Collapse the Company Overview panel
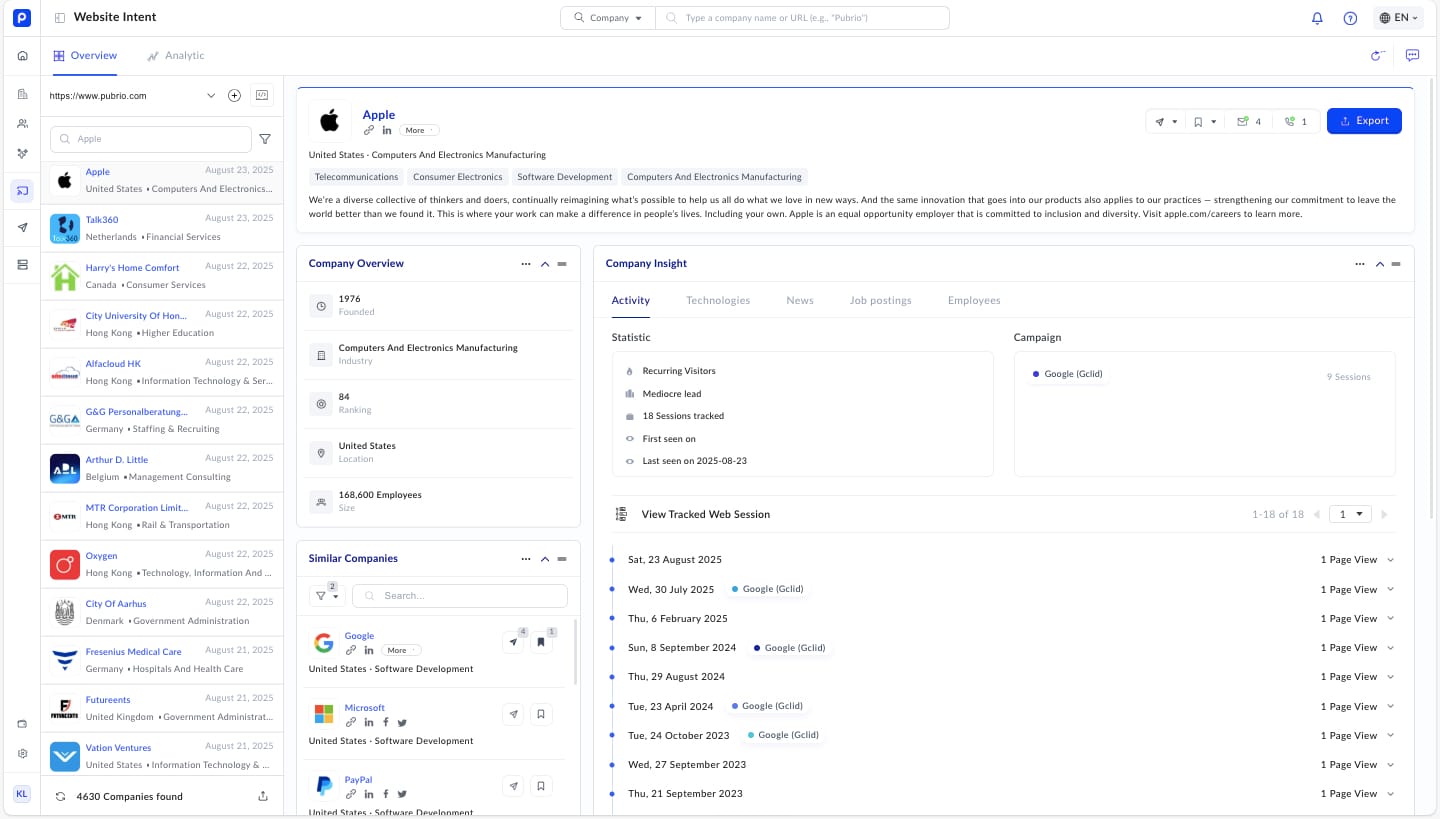Image resolution: width=1440 pixels, height=819 pixels. click(x=545, y=264)
